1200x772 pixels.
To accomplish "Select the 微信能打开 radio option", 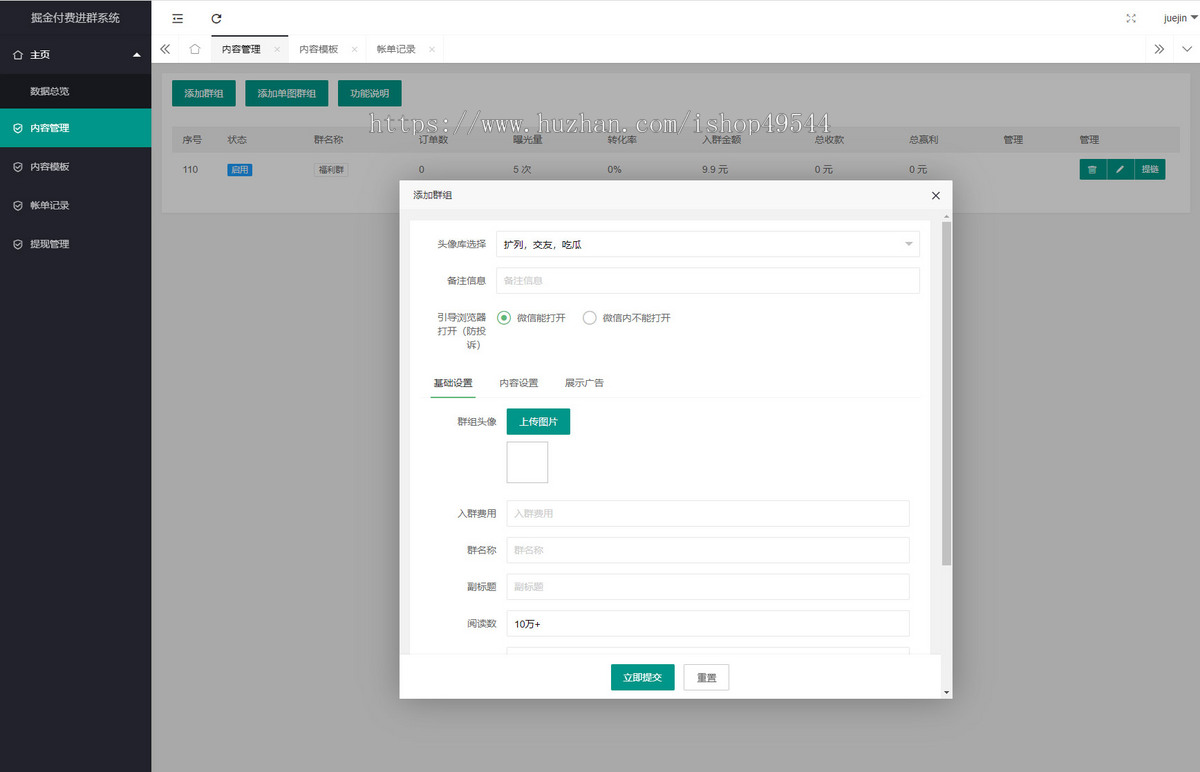I will coord(532,318).
